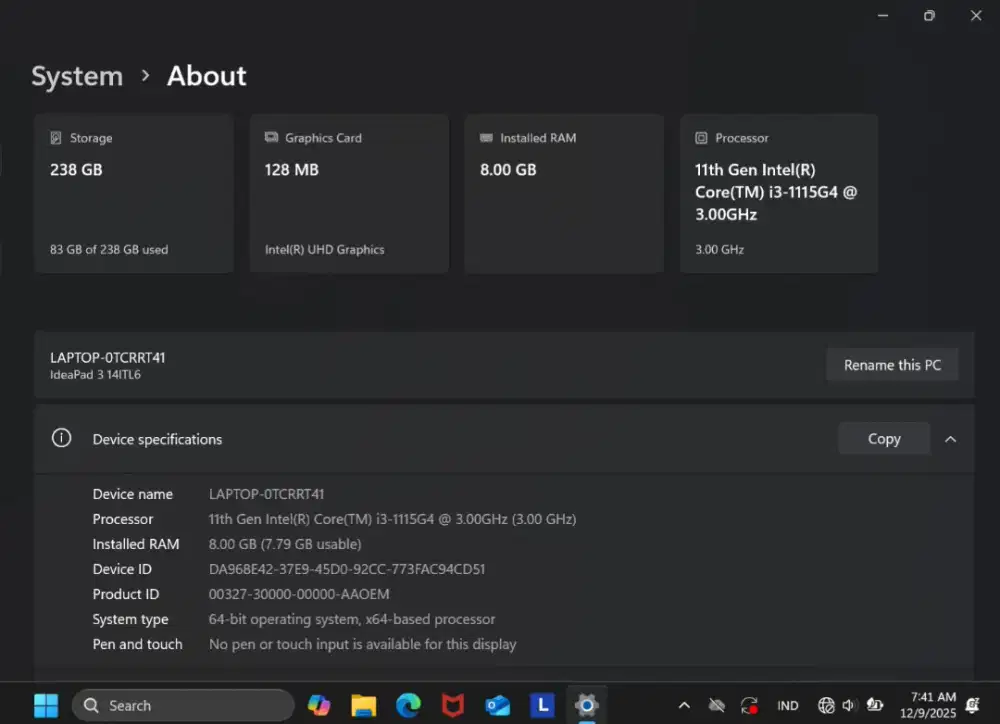Click the Rename this PC button
1000x724 pixels.
coord(892,364)
